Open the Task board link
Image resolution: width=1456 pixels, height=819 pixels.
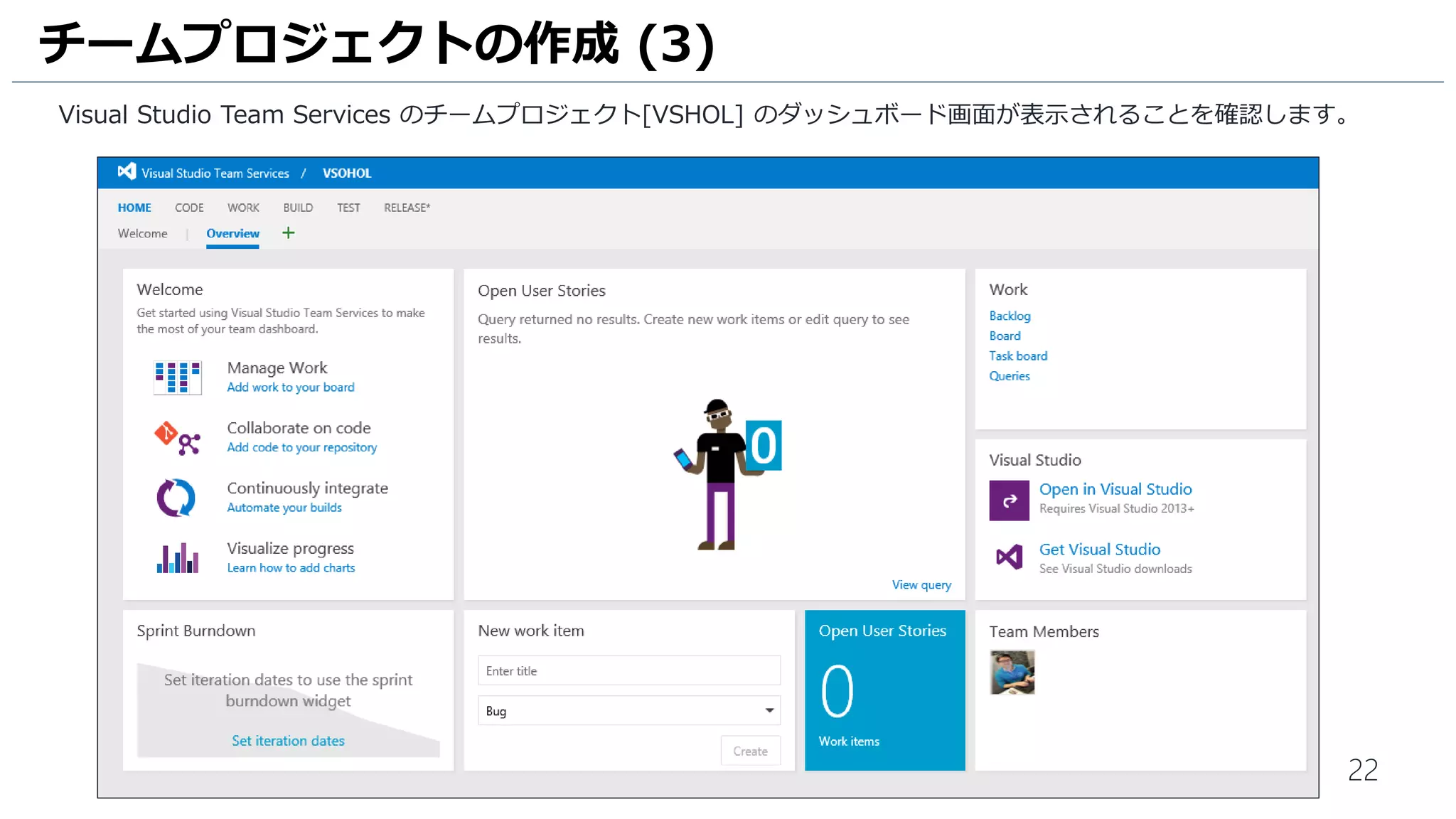click(x=1018, y=355)
